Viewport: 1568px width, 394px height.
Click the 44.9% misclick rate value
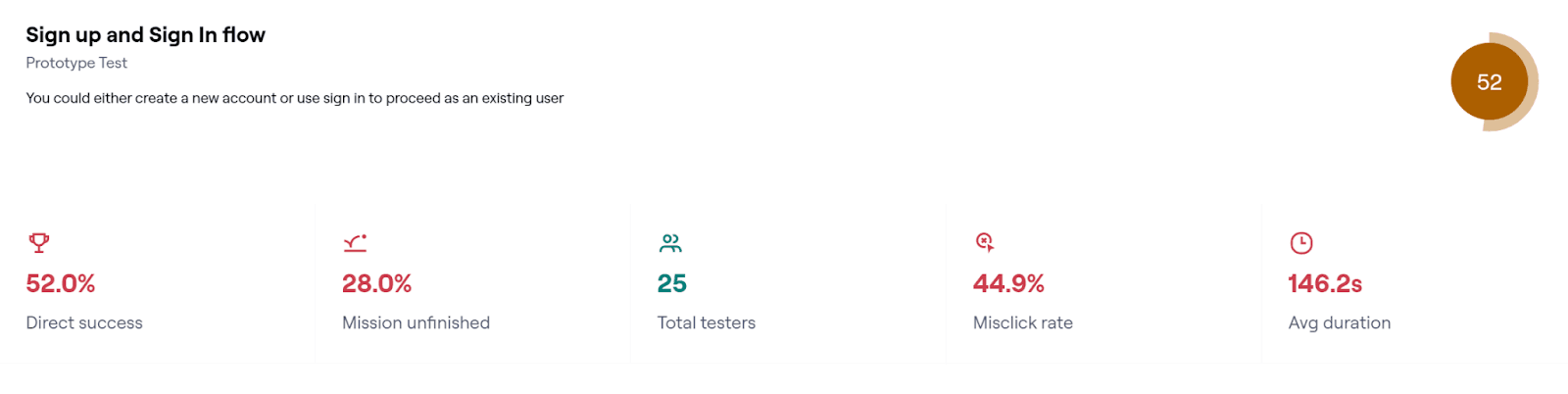pyautogui.click(x=1008, y=283)
